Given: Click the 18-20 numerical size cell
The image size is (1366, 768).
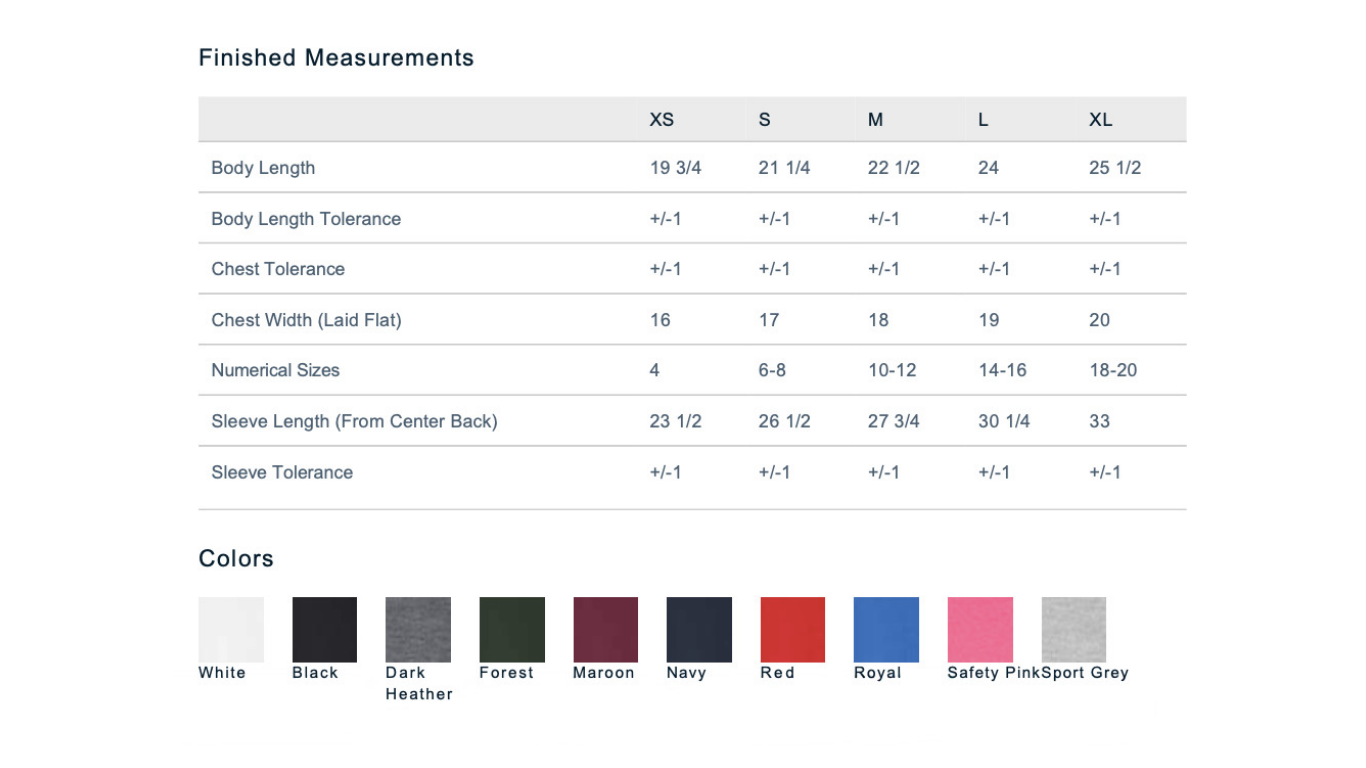Looking at the screenshot, I should pos(1113,370).
